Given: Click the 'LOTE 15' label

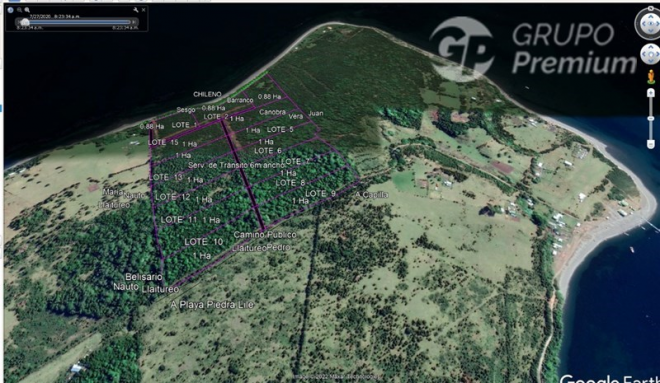Looking at the screenshot, I should 163,142.
